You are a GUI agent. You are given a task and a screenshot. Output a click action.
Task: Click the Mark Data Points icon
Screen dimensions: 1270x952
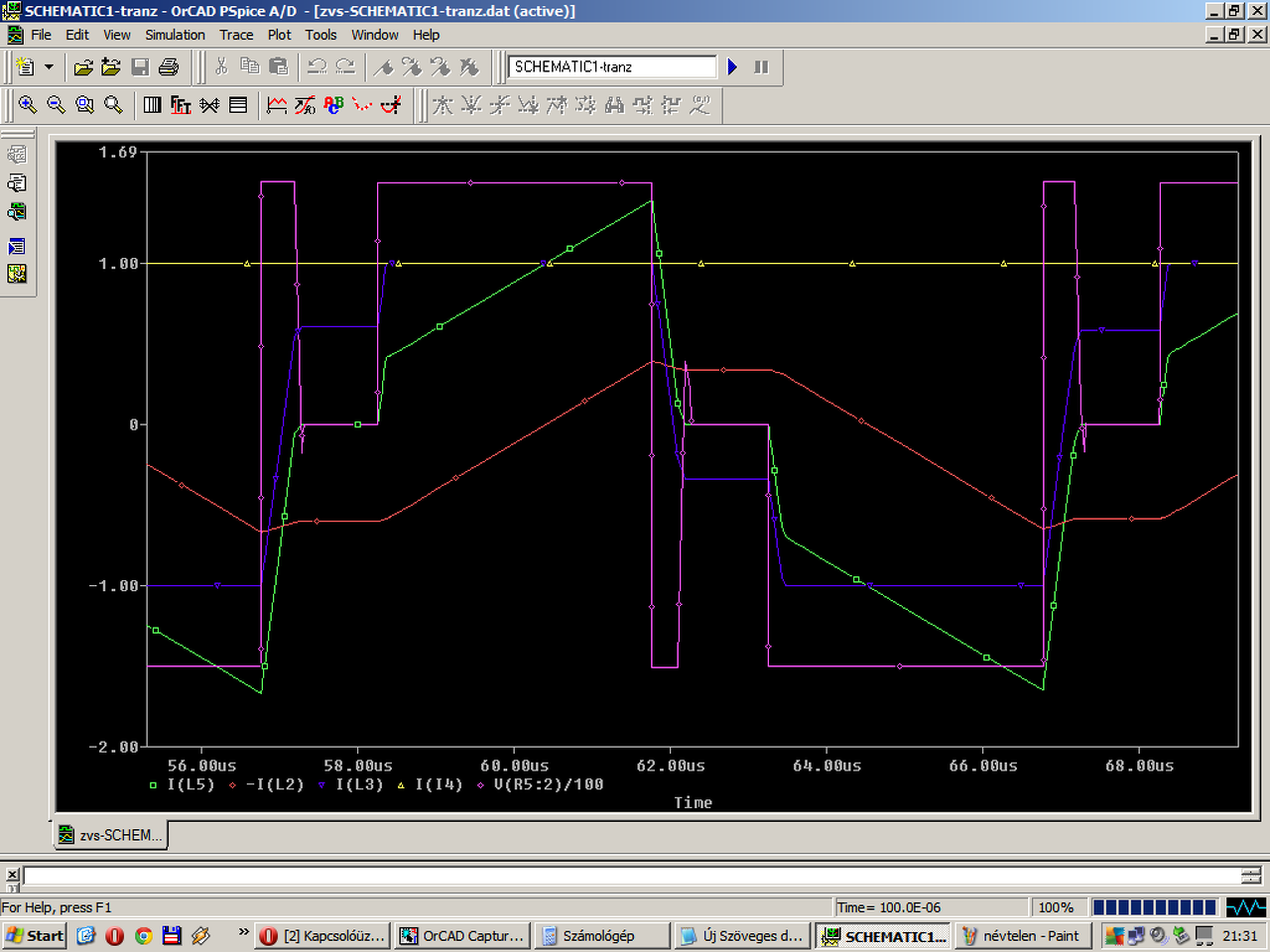pos(362,105)
